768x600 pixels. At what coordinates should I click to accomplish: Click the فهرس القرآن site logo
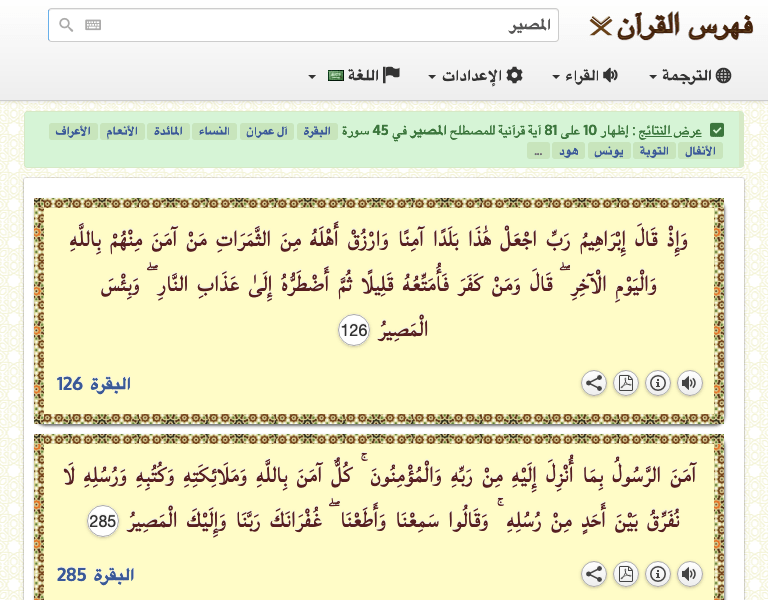(671, 25)
